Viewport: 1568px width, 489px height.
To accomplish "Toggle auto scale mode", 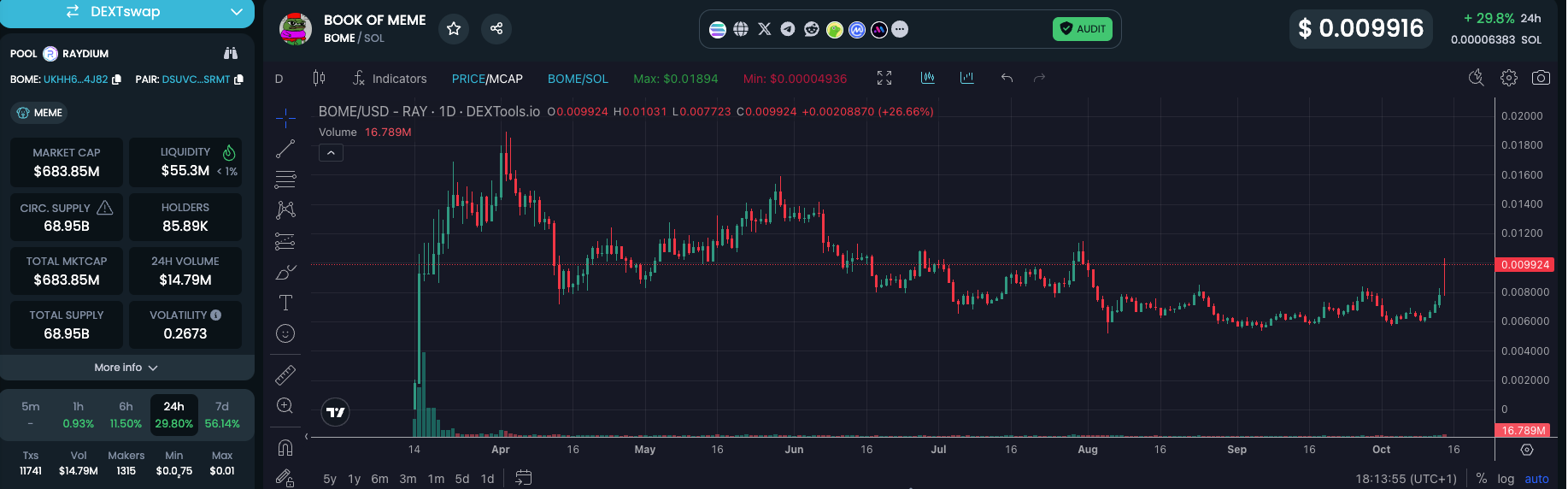I will (1536, 479).
